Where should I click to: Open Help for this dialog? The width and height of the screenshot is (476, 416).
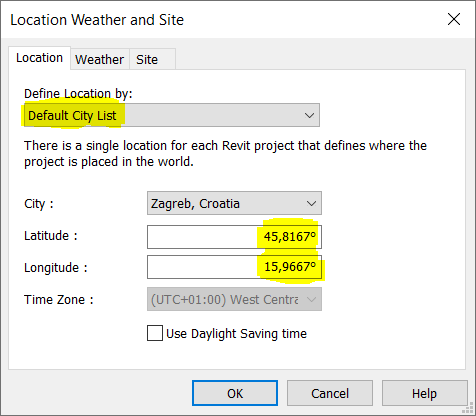coord(424,393)
